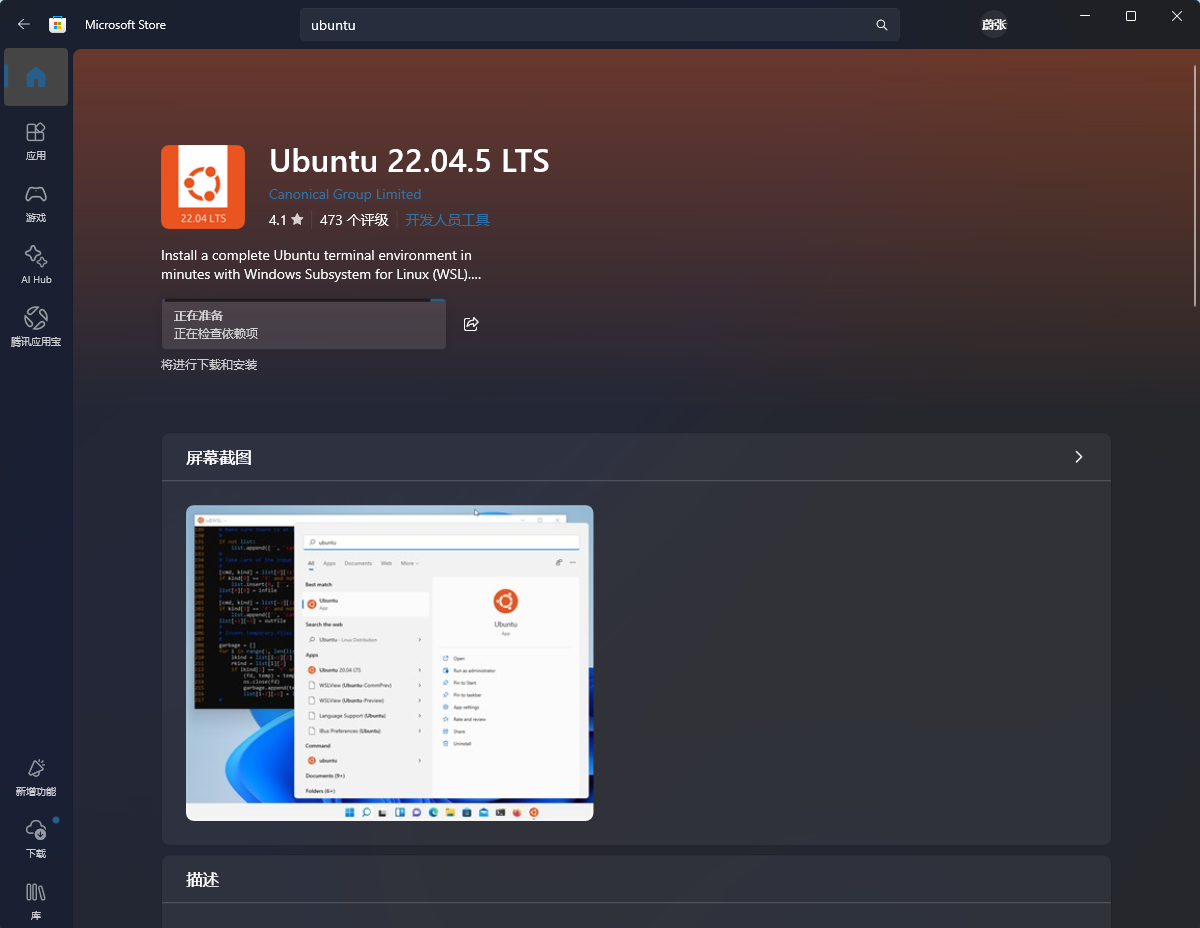Open the 开发人员工具 category link
Viewport: 1200px width, 928px height.
tap(447, 220)
